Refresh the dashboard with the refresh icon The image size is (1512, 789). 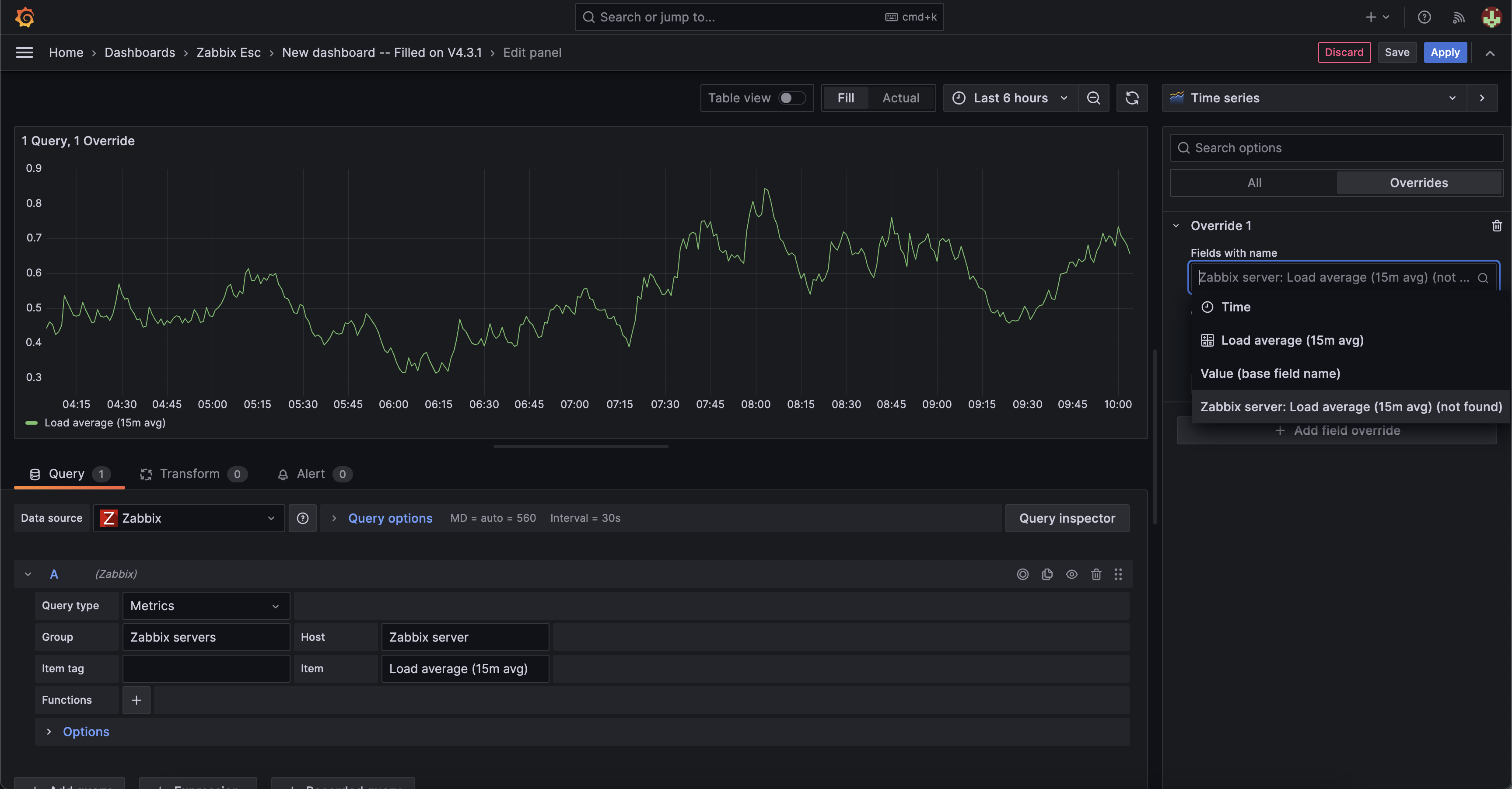(x=1132, y=98)
